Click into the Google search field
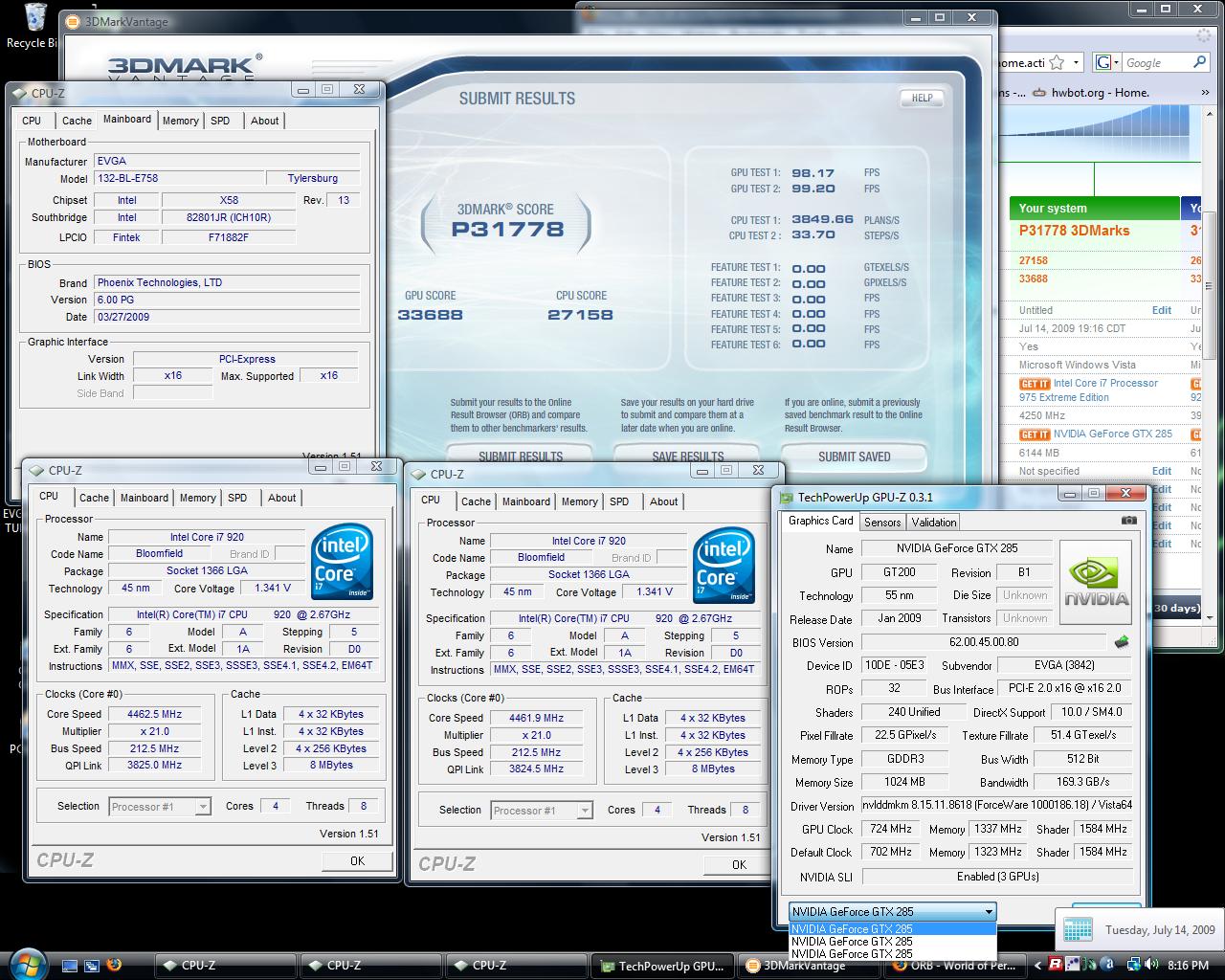This screenshot has width=1225, height=980. click(1156, 63)
